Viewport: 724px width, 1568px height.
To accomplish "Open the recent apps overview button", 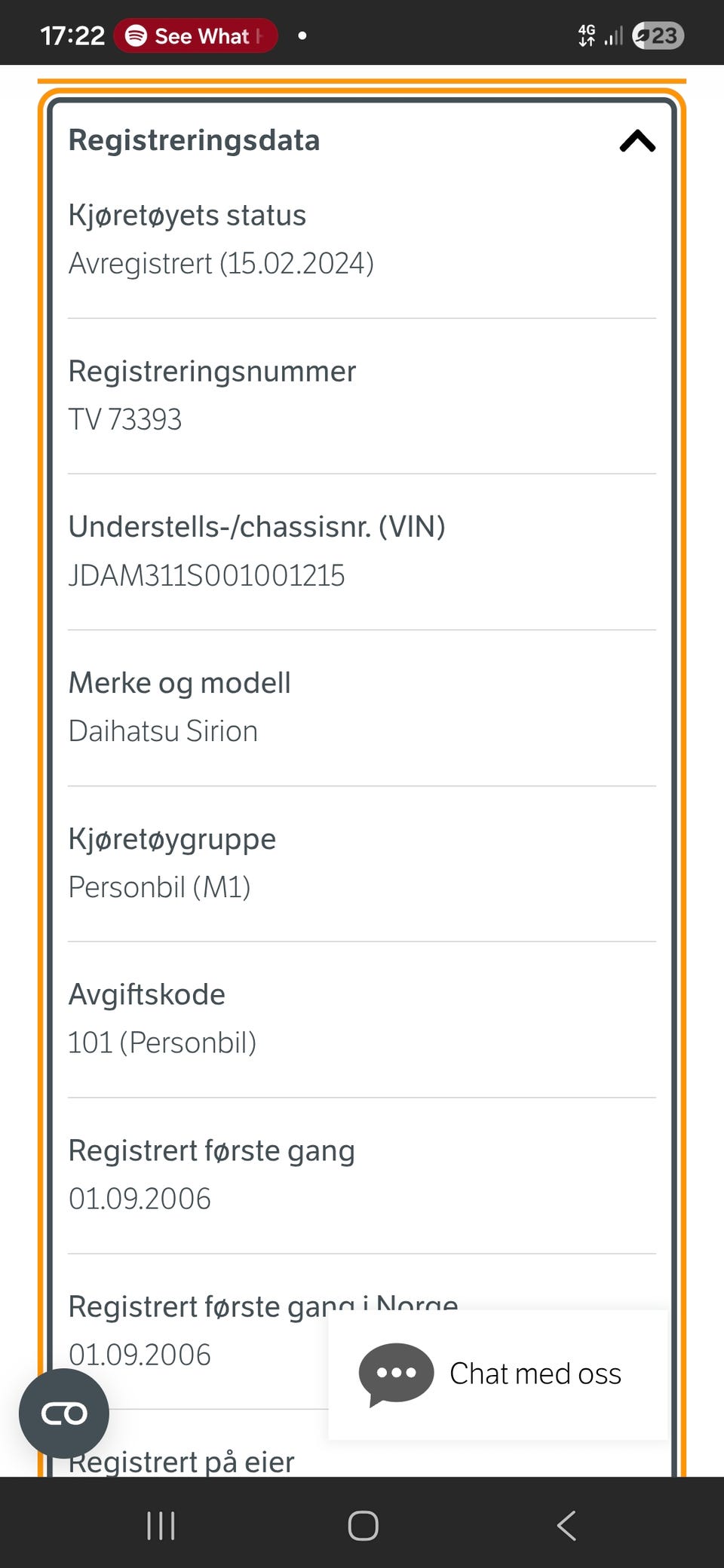I will [161, 1526].
